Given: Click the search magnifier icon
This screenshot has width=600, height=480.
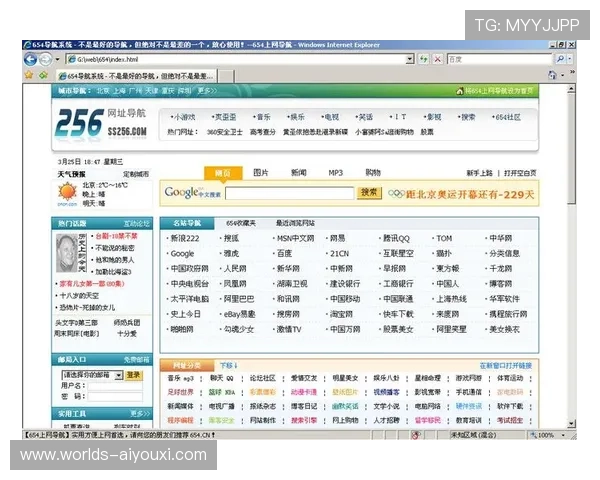Looking at the screenshot, I should [x=560, y=59].
